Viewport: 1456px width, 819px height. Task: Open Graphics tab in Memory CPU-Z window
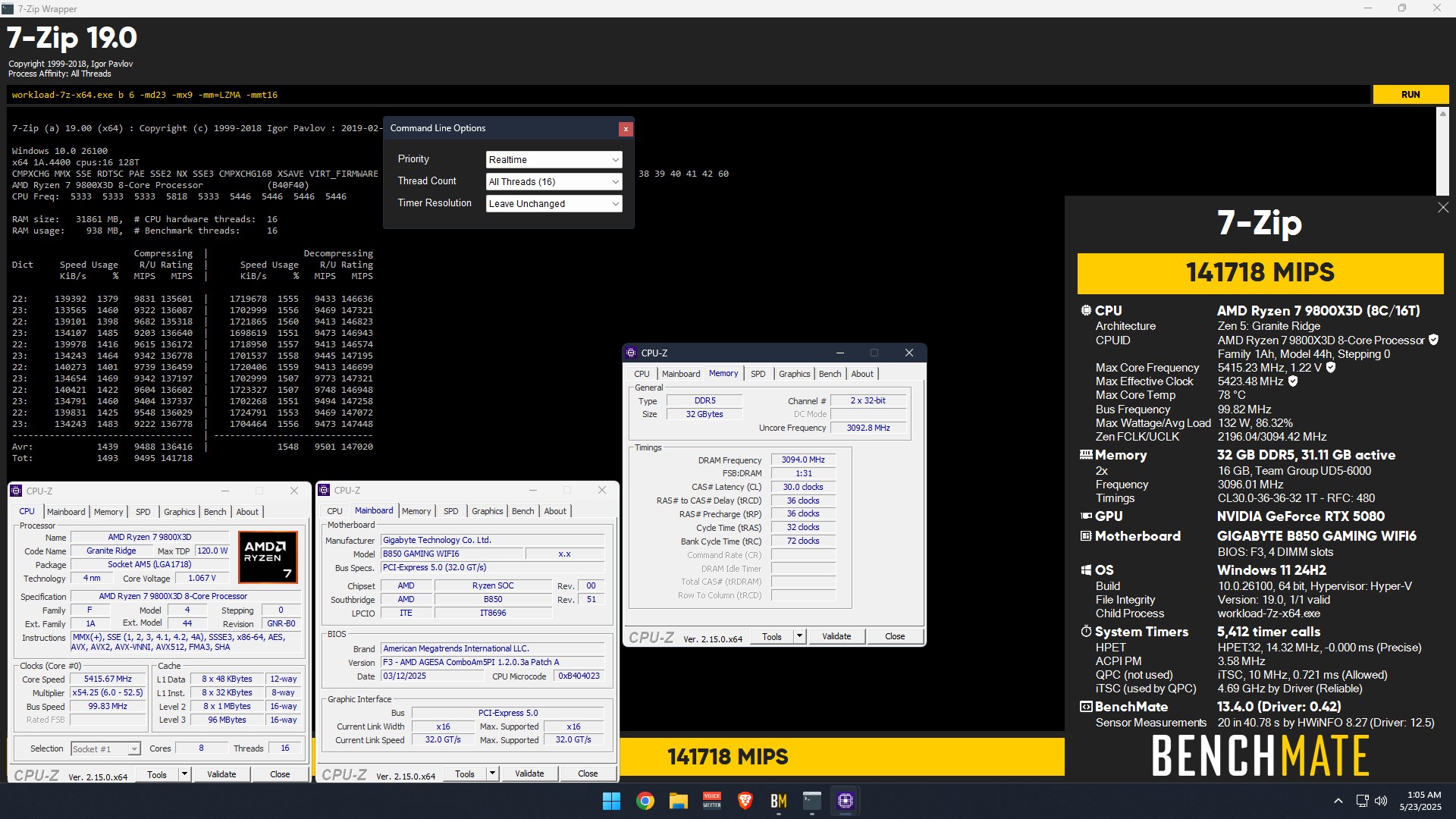tap(794, 374)
